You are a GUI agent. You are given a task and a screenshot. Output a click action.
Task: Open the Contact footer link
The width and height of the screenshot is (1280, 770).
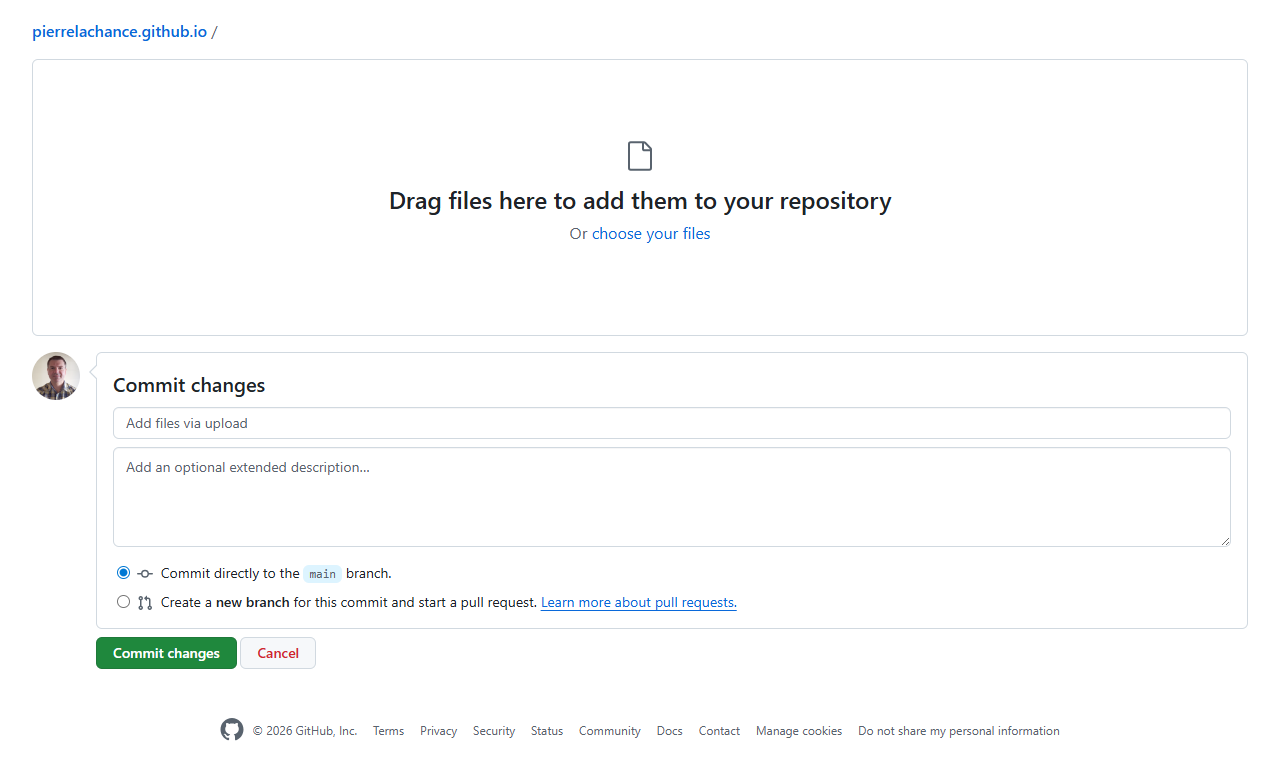coord(719,731)
